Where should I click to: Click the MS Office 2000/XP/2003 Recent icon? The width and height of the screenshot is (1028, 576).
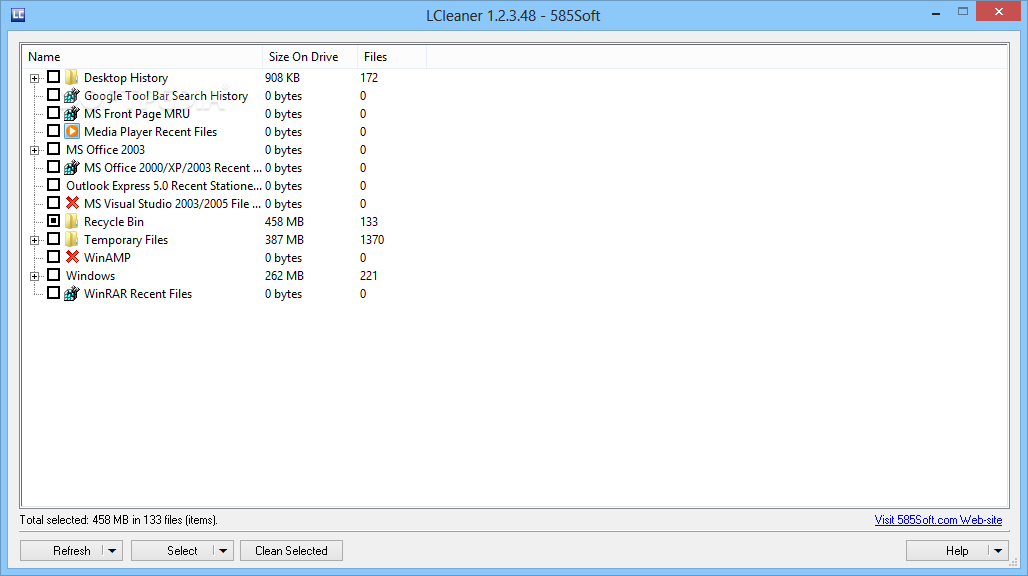click(71, 168)
